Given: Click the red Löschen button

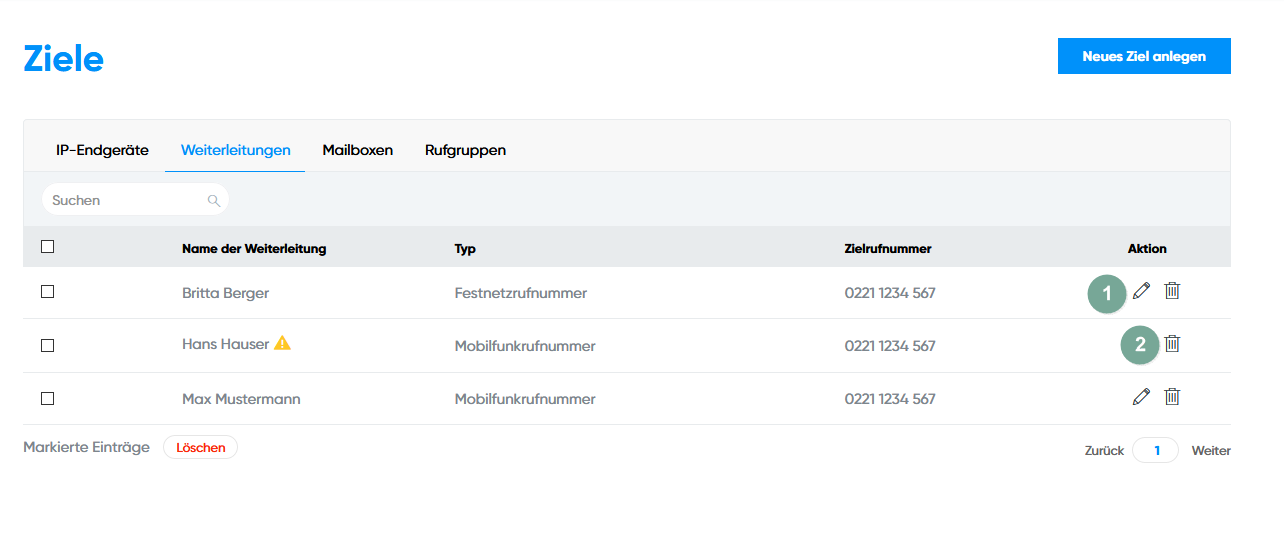Looking at the screenshot, I should pyautogui.click(x=200, y=448).
